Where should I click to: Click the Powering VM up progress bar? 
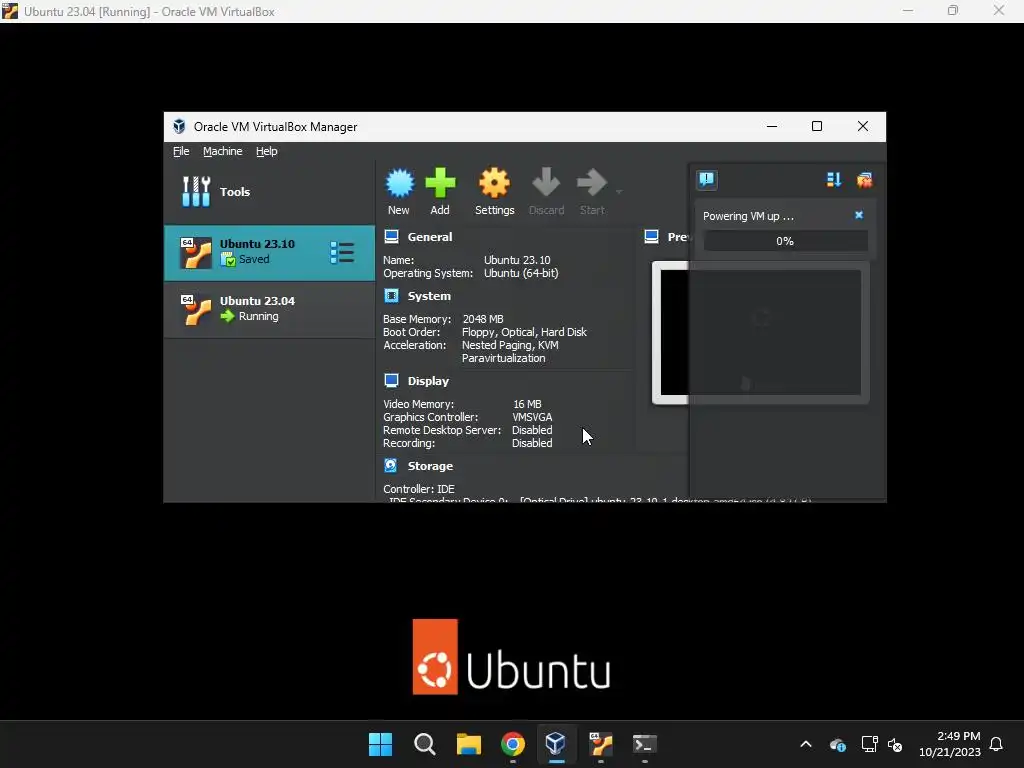tap(785, 241)
